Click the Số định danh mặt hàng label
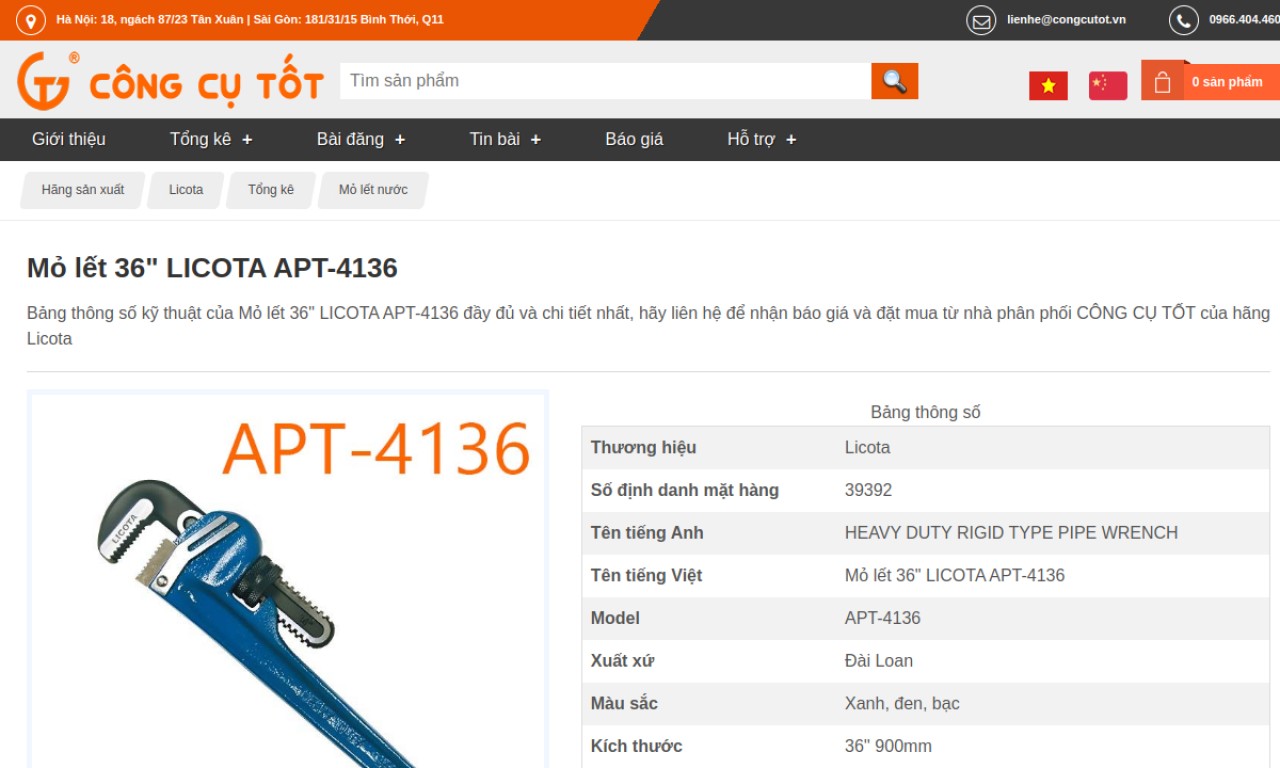The width and height of the screenshot is (1280, 768). (684, 490)
